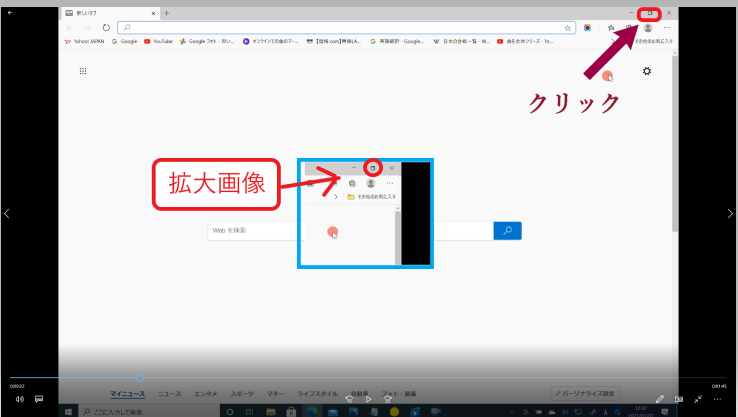The image size is (738, 417).
Task: Select the マイニュース tab
Action: [x=127, y=394]
